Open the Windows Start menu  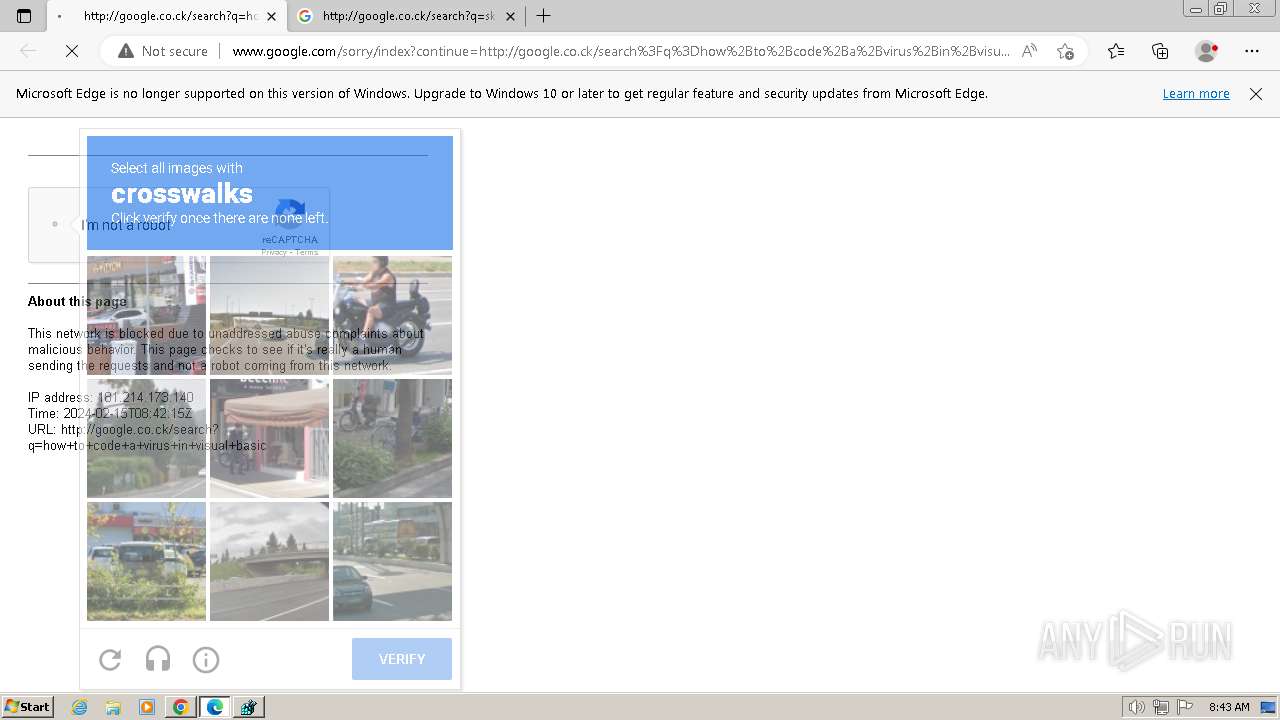(27, 707)
